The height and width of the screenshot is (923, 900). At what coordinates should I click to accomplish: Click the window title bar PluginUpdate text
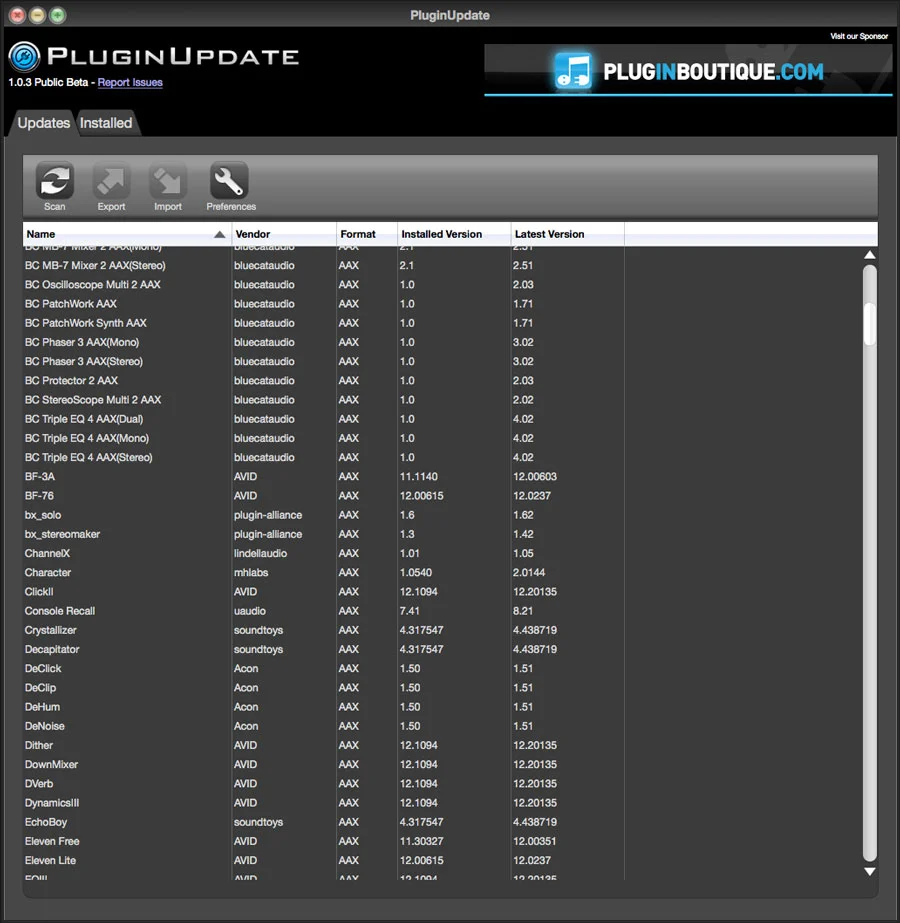(450, 15)
